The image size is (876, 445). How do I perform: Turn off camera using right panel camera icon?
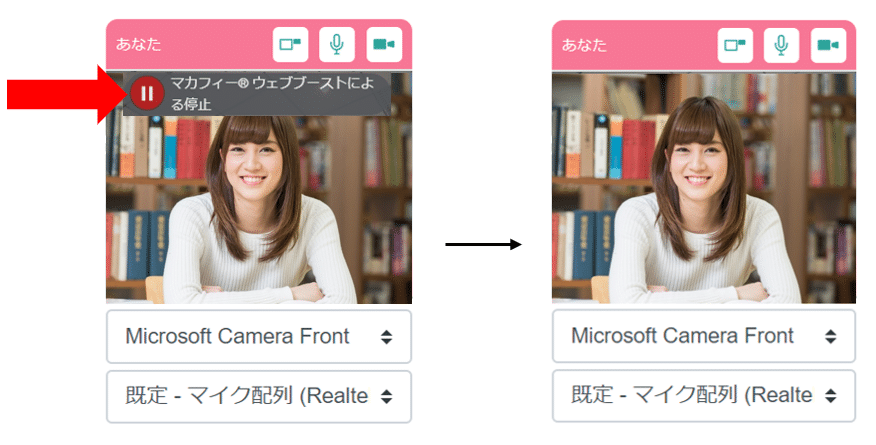coord(829,45)
